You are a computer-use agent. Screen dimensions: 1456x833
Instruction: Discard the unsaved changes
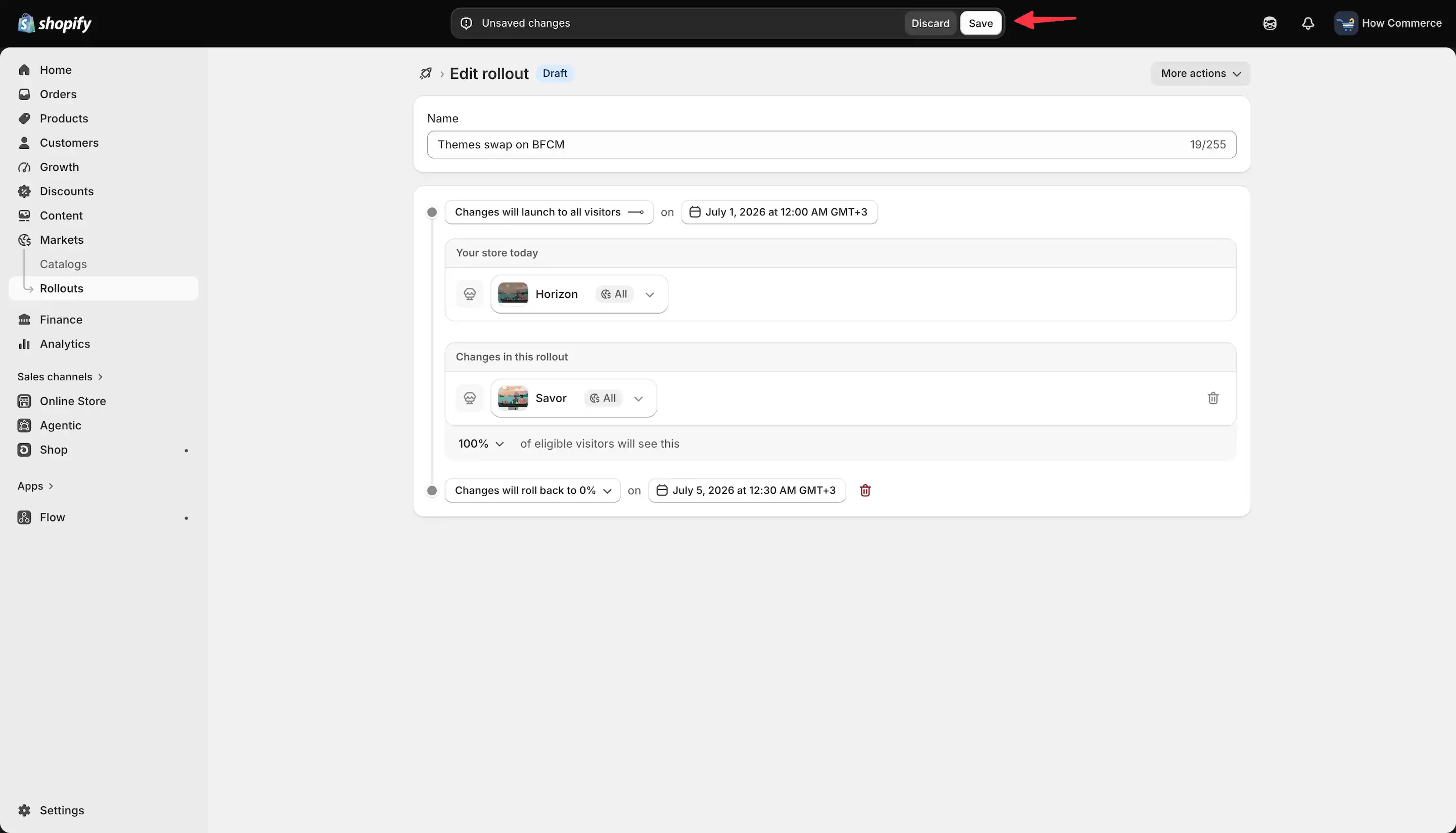point(930,23)
